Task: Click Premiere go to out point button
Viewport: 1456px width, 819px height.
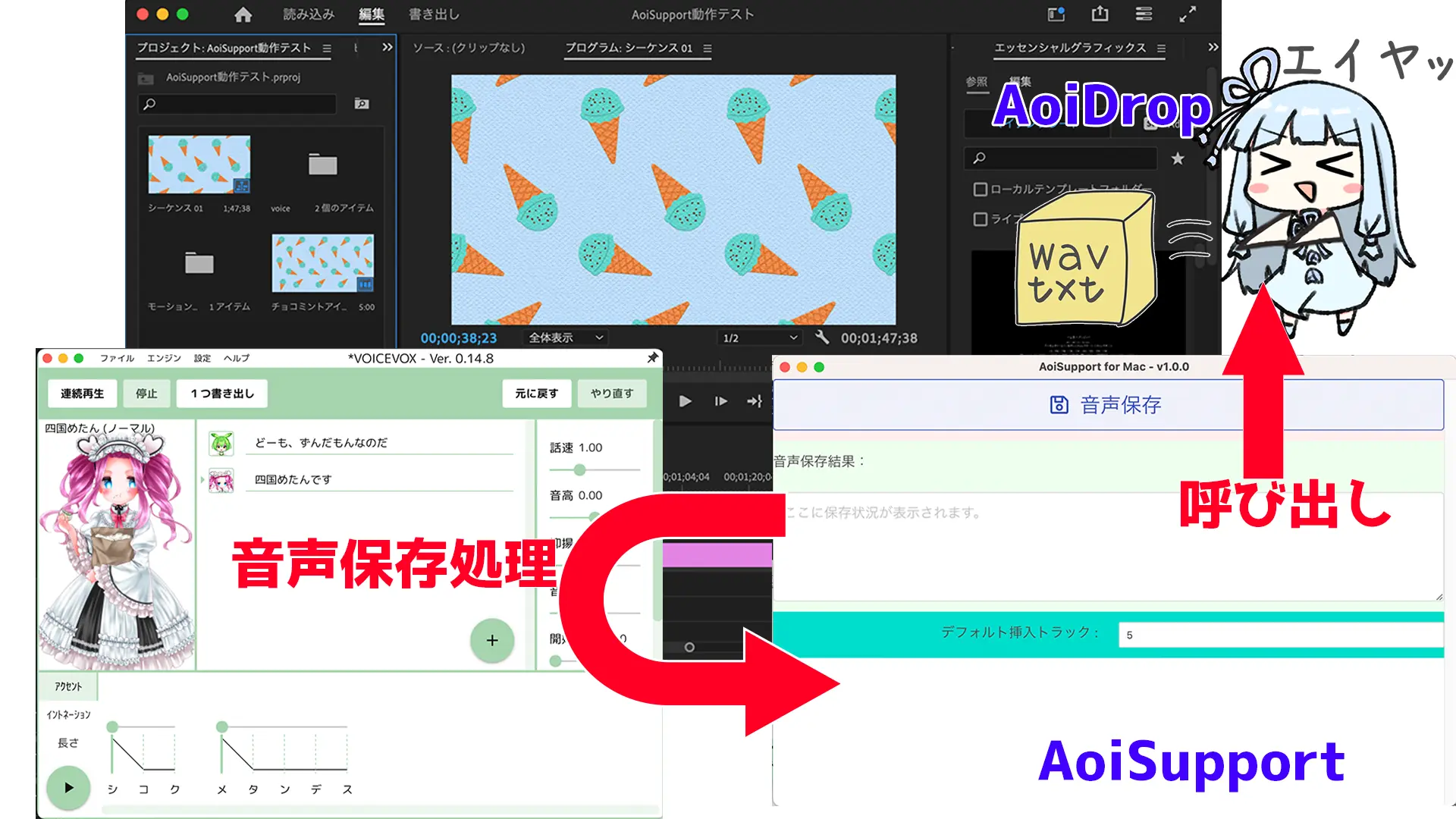Action: pos(755,401)
